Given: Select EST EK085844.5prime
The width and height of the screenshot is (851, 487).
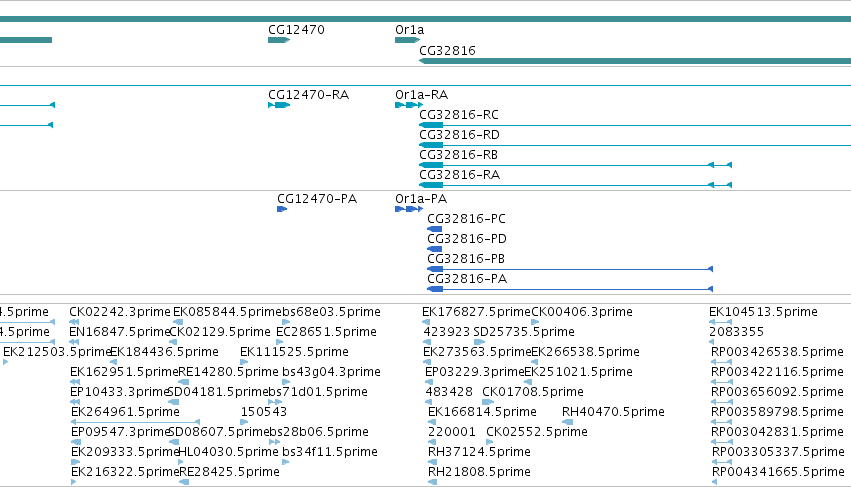Looking at the screenshot, I should [227, 312].
